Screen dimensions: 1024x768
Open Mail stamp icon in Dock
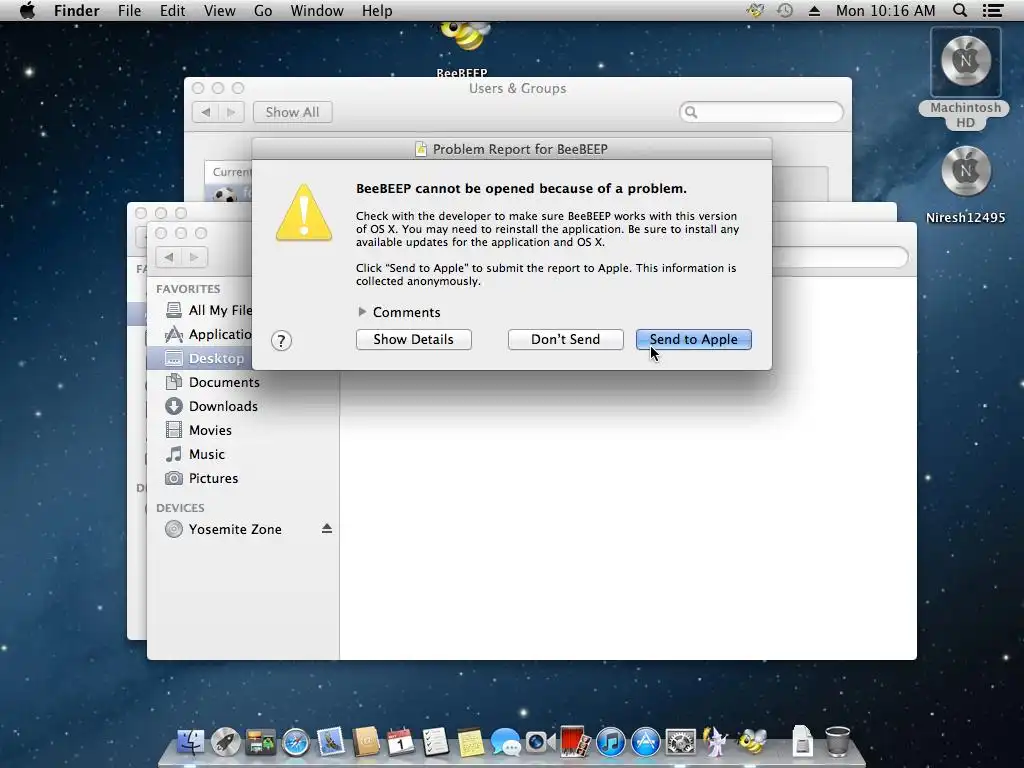point(331,743)
